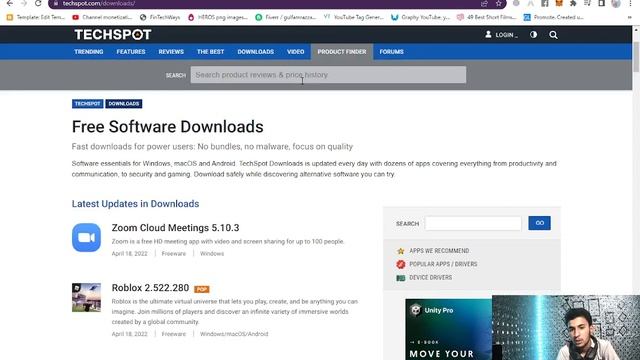Open the Trending menu

89,52
